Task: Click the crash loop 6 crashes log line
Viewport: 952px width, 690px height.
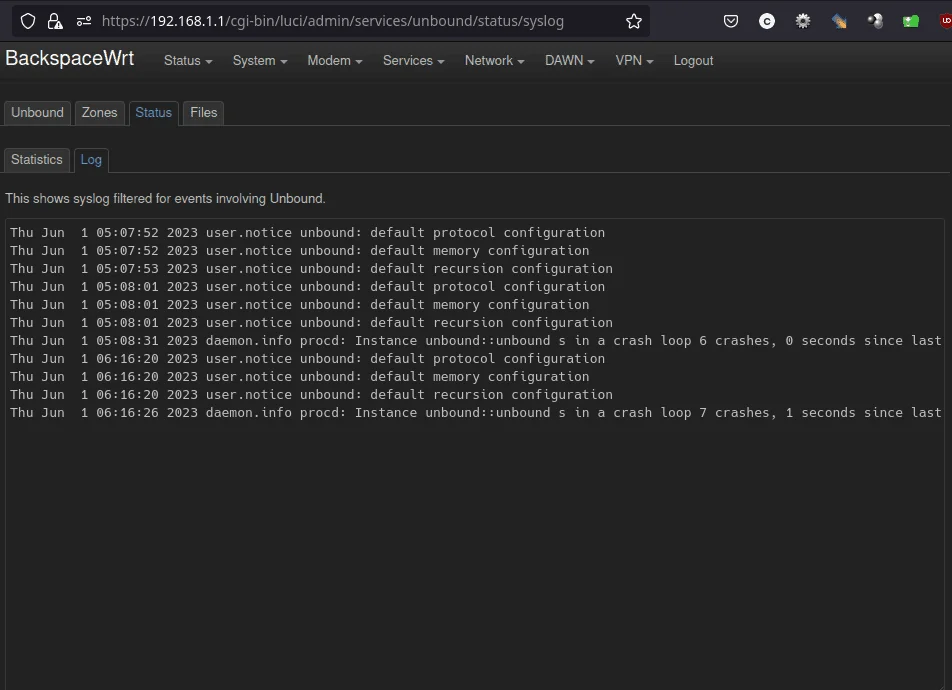Action: [475, 341]
